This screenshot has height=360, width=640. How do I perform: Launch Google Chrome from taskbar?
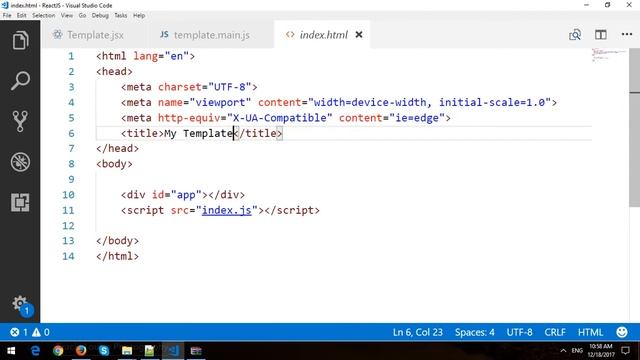[58, 351]
